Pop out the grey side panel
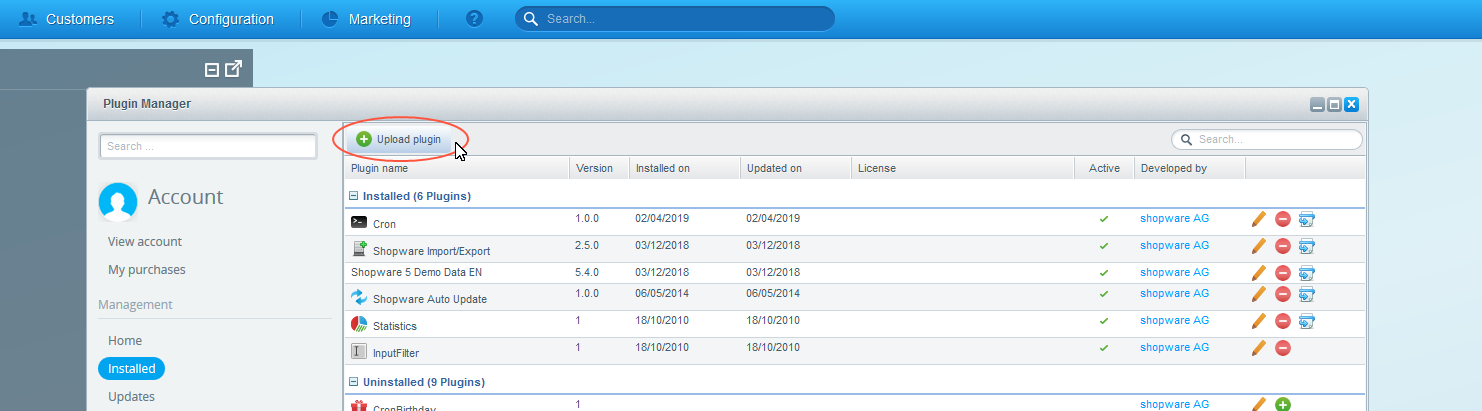This screenshot has width=1482, height=411. (233, 69)
